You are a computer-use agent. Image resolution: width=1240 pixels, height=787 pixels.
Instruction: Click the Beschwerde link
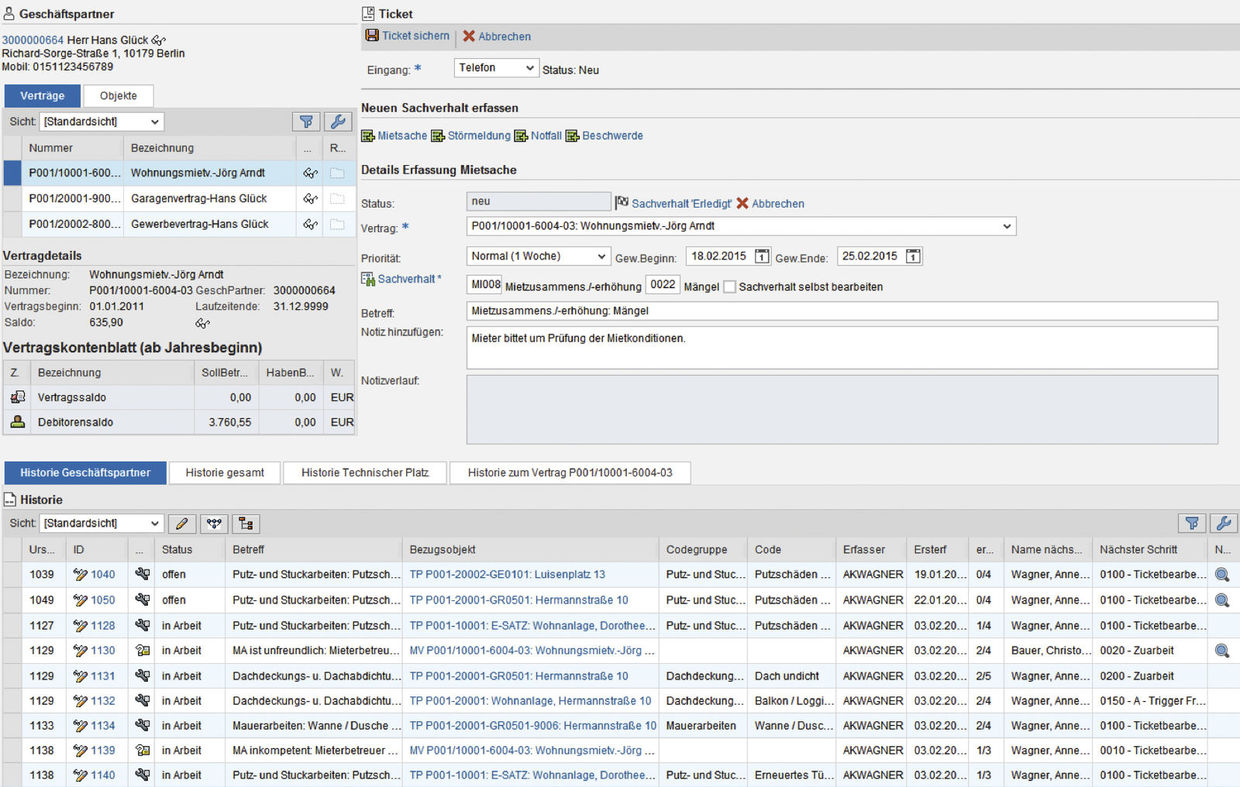tap(612, 136)
